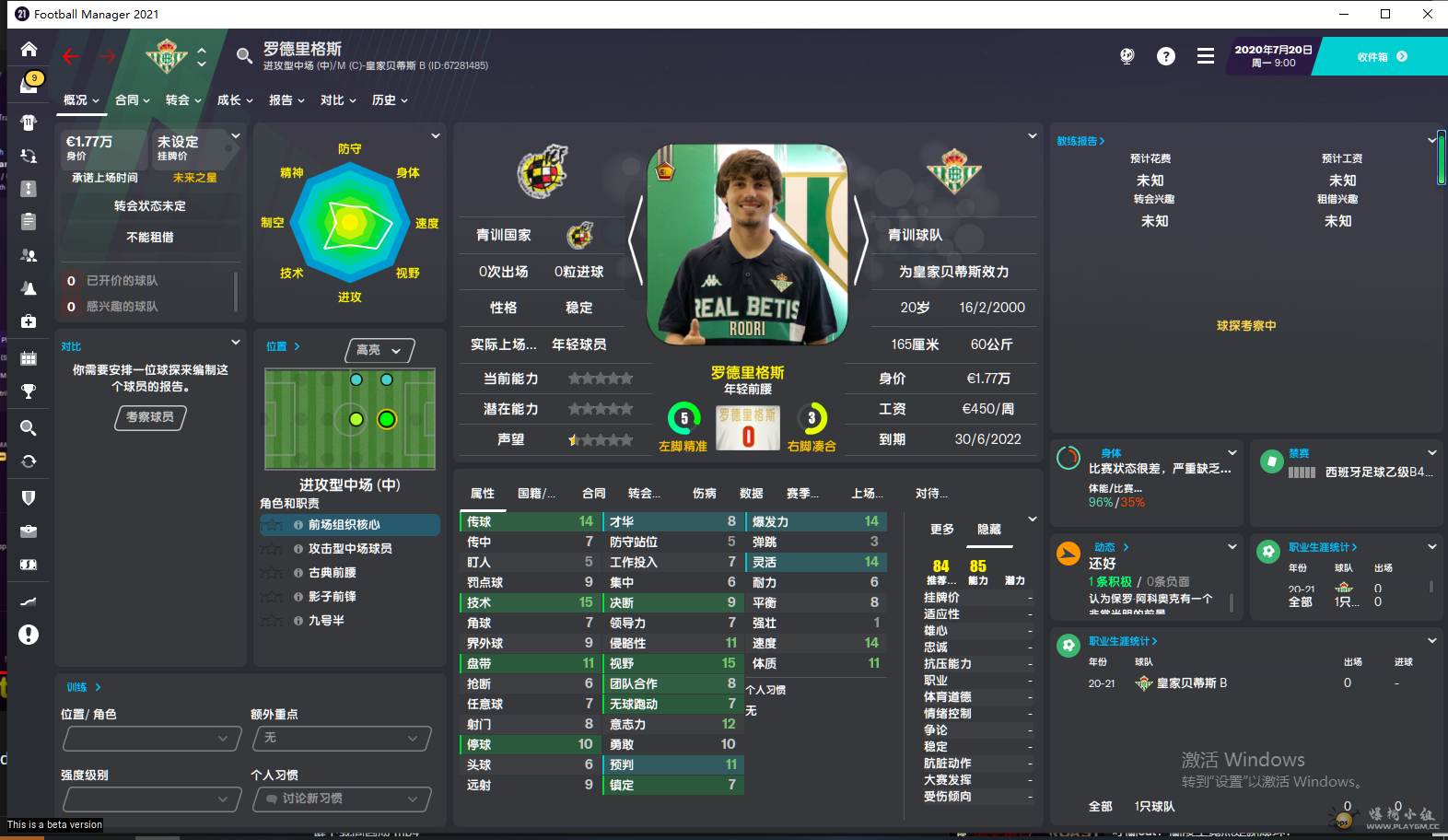Open the medical centre icon
Viewport: 1448px width, 840px height.
click(29, 321)
